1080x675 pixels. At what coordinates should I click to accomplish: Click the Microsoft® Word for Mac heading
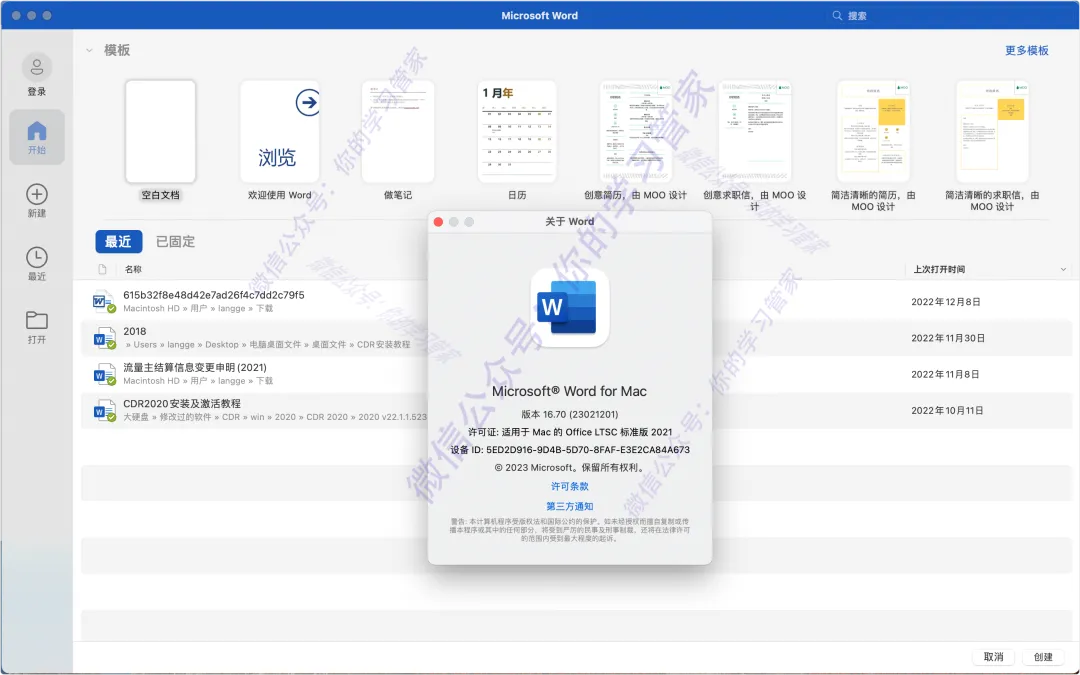(569, 391)
